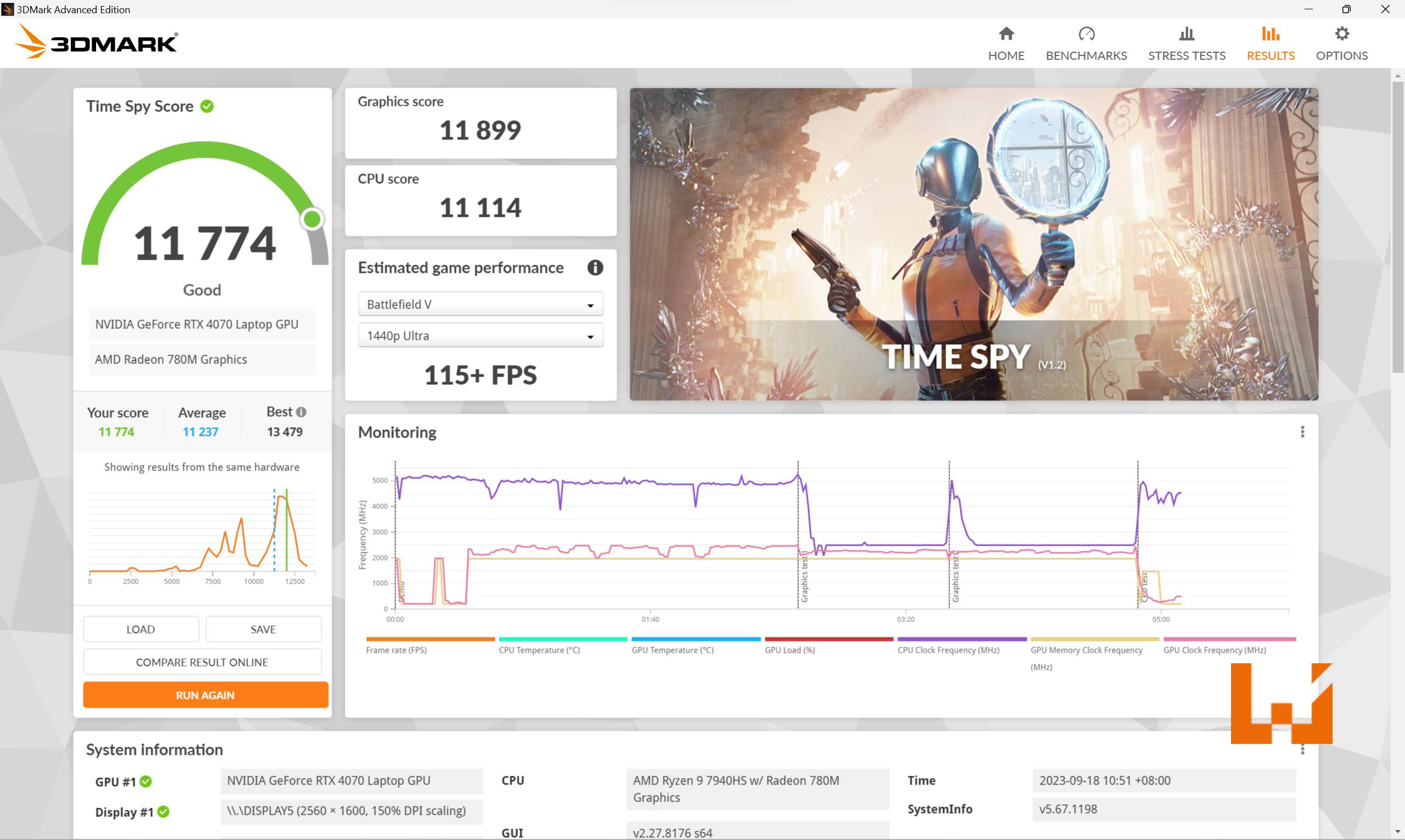Toggle the GPU Temperature legend series
The width and height of the screenshot is (1405, 840).
pyautogui.click(x=696, y=646)
